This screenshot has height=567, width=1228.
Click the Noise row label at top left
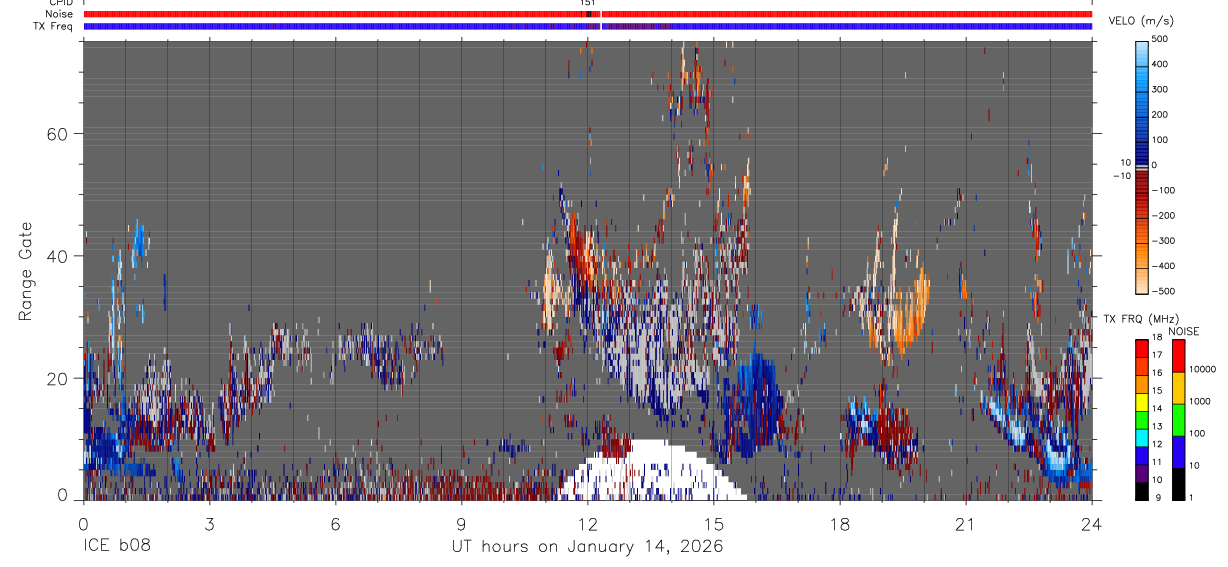tap(61, 14)
